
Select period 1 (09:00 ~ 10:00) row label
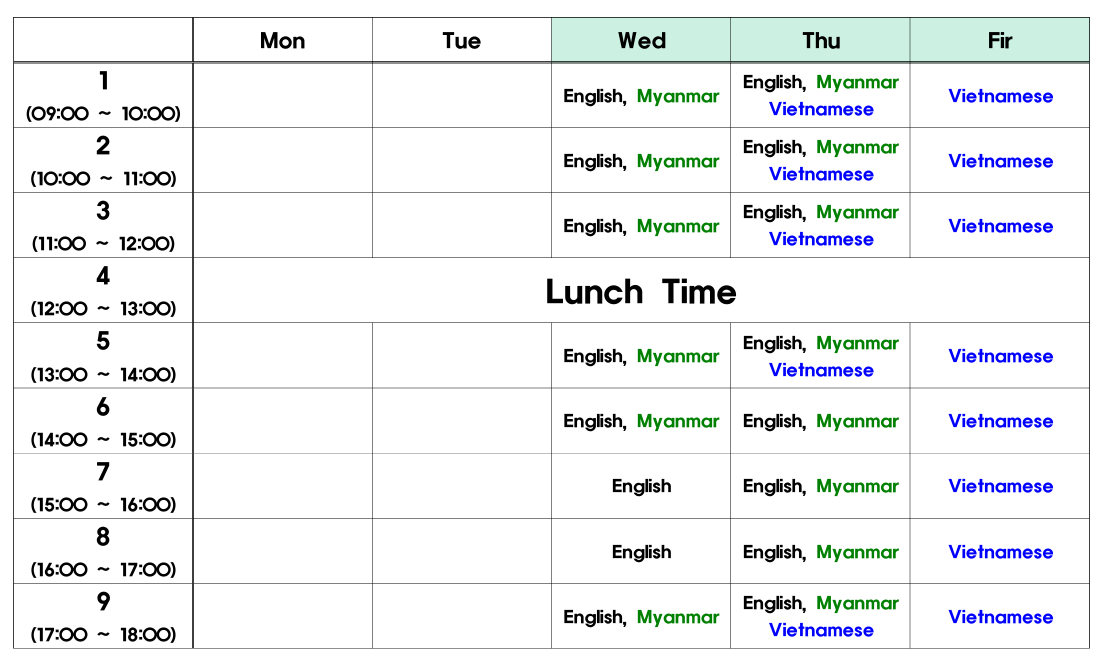click(103, 96)
